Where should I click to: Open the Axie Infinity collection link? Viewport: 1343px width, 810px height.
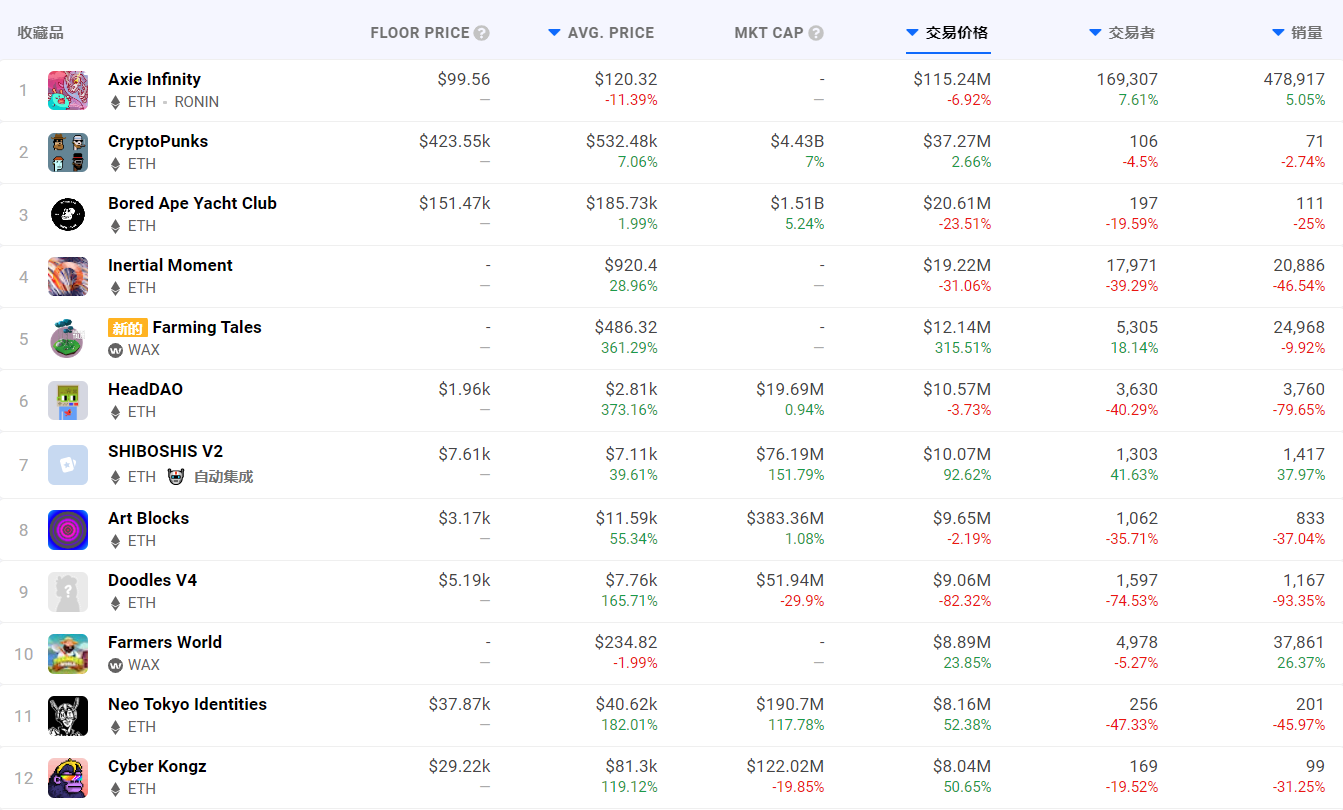154,79
